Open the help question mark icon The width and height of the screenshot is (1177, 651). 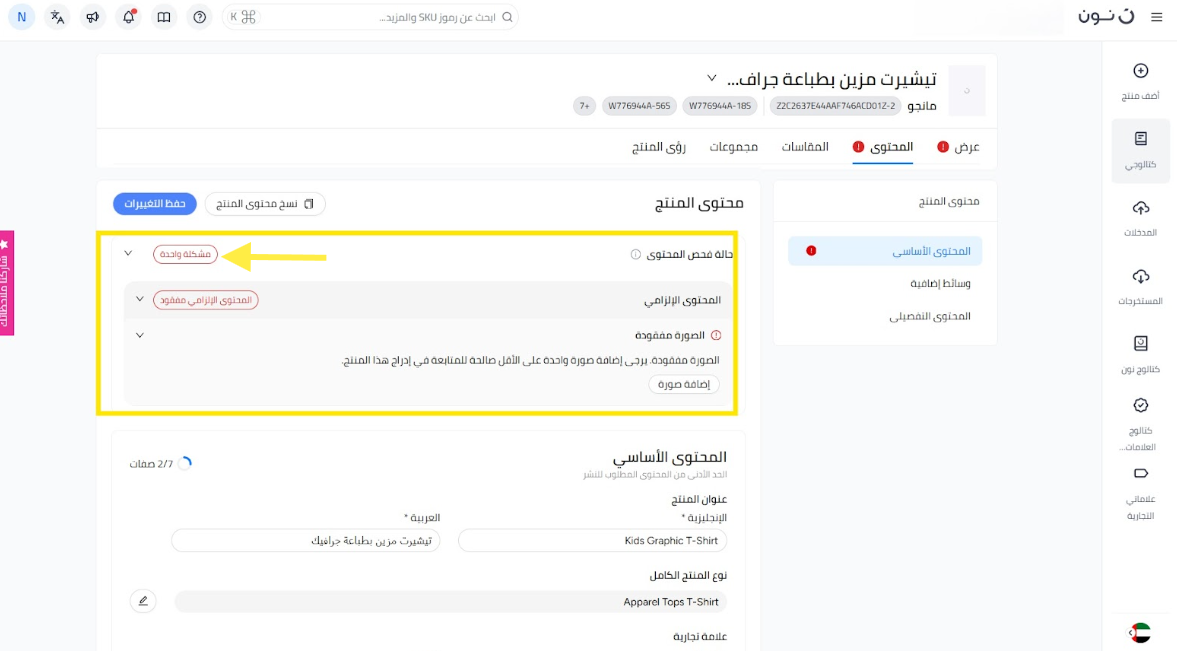[200, 17]
